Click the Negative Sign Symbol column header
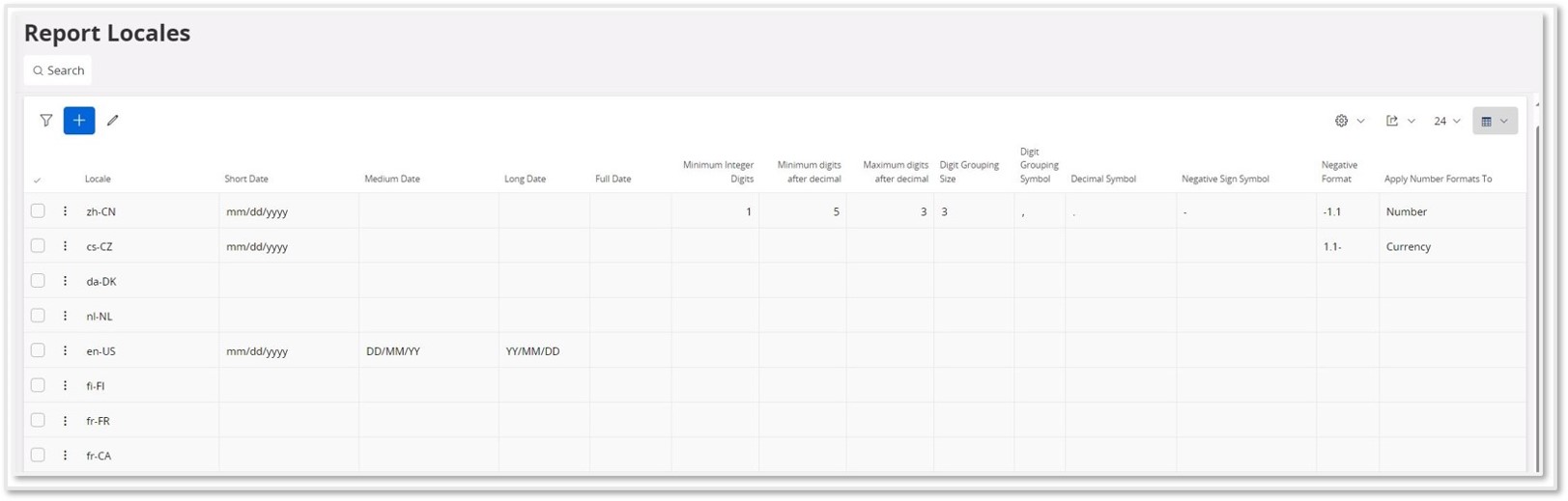 1225,179
